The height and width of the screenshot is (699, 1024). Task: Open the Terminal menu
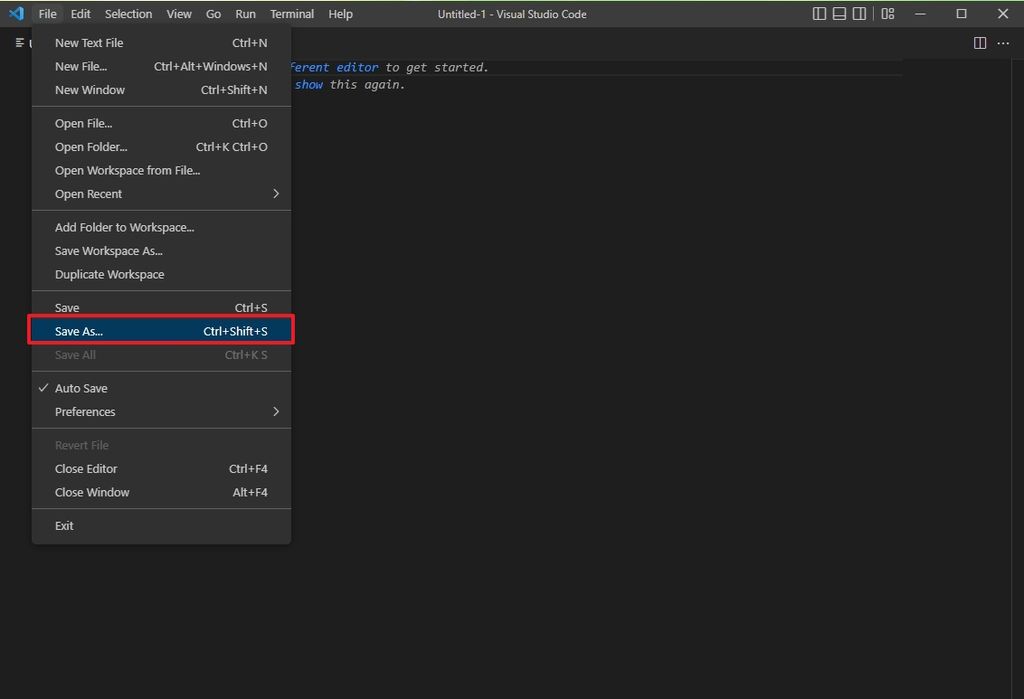(x=291, y=13)
